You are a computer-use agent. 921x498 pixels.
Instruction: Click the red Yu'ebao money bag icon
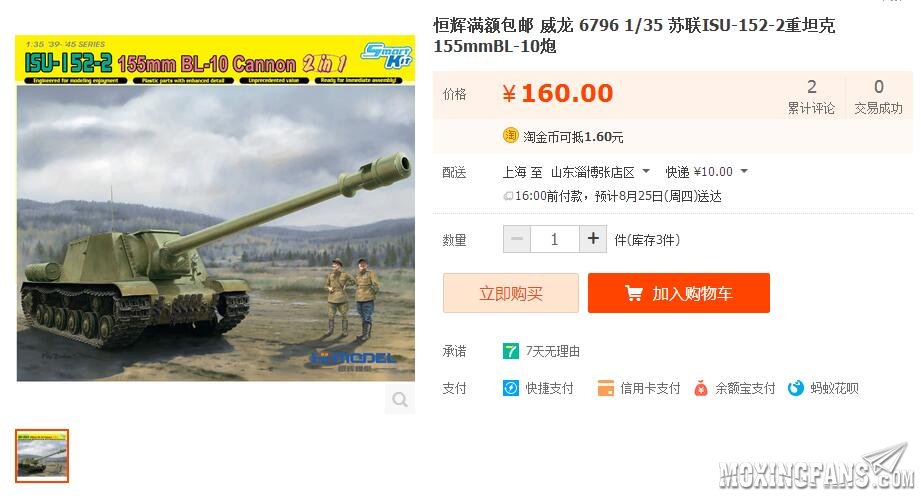pyautogui.click(x=700, y=388)
